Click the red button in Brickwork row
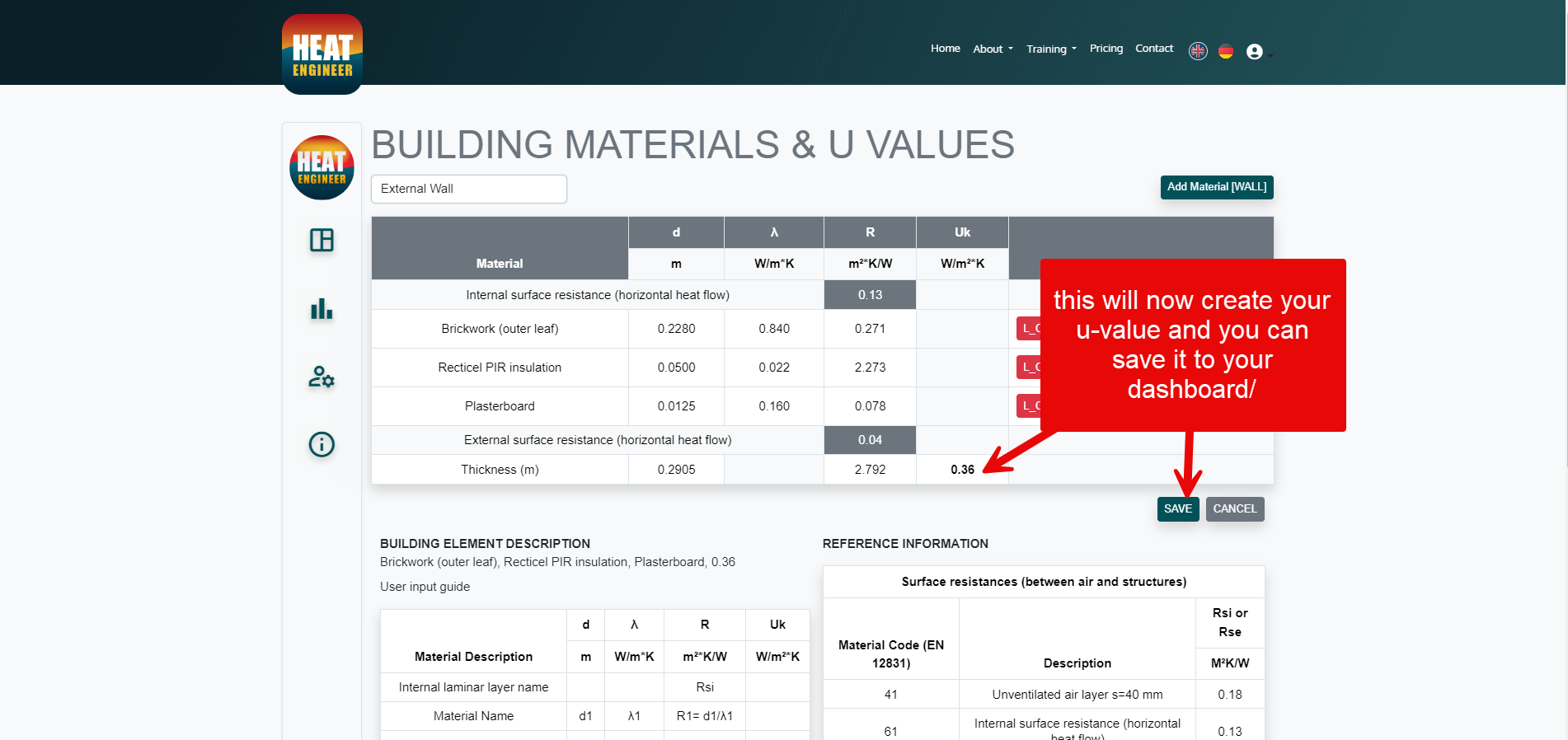The image size is (1568, 740). (1029, 328)
